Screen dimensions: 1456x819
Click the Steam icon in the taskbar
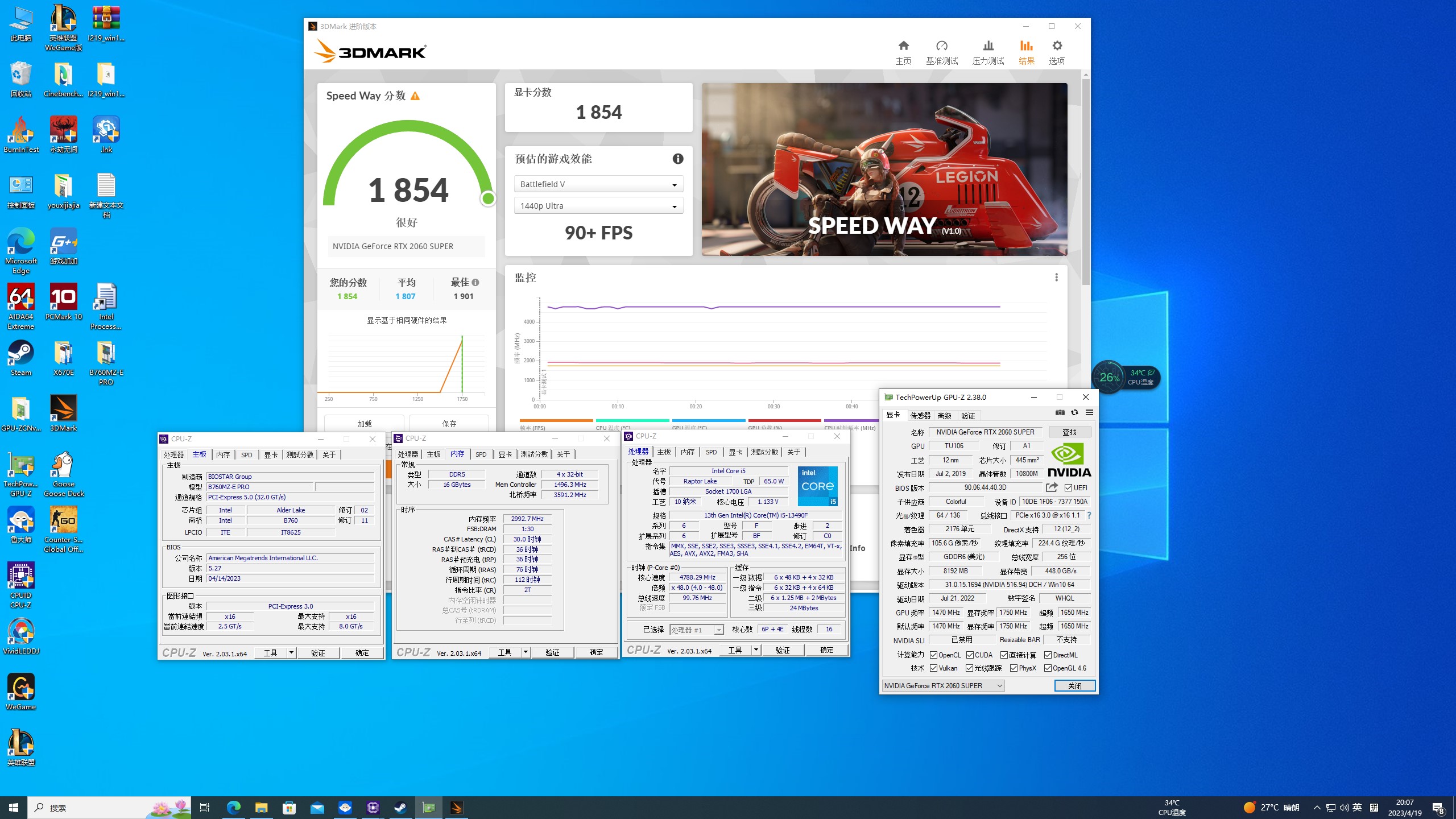(x=401, y=808)
